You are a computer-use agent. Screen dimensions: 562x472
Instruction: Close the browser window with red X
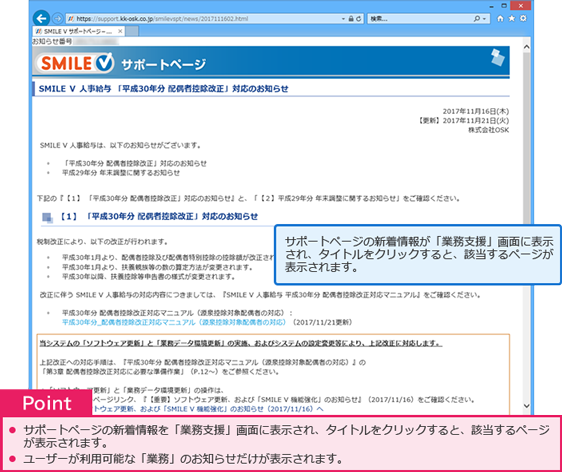[521, 5]
